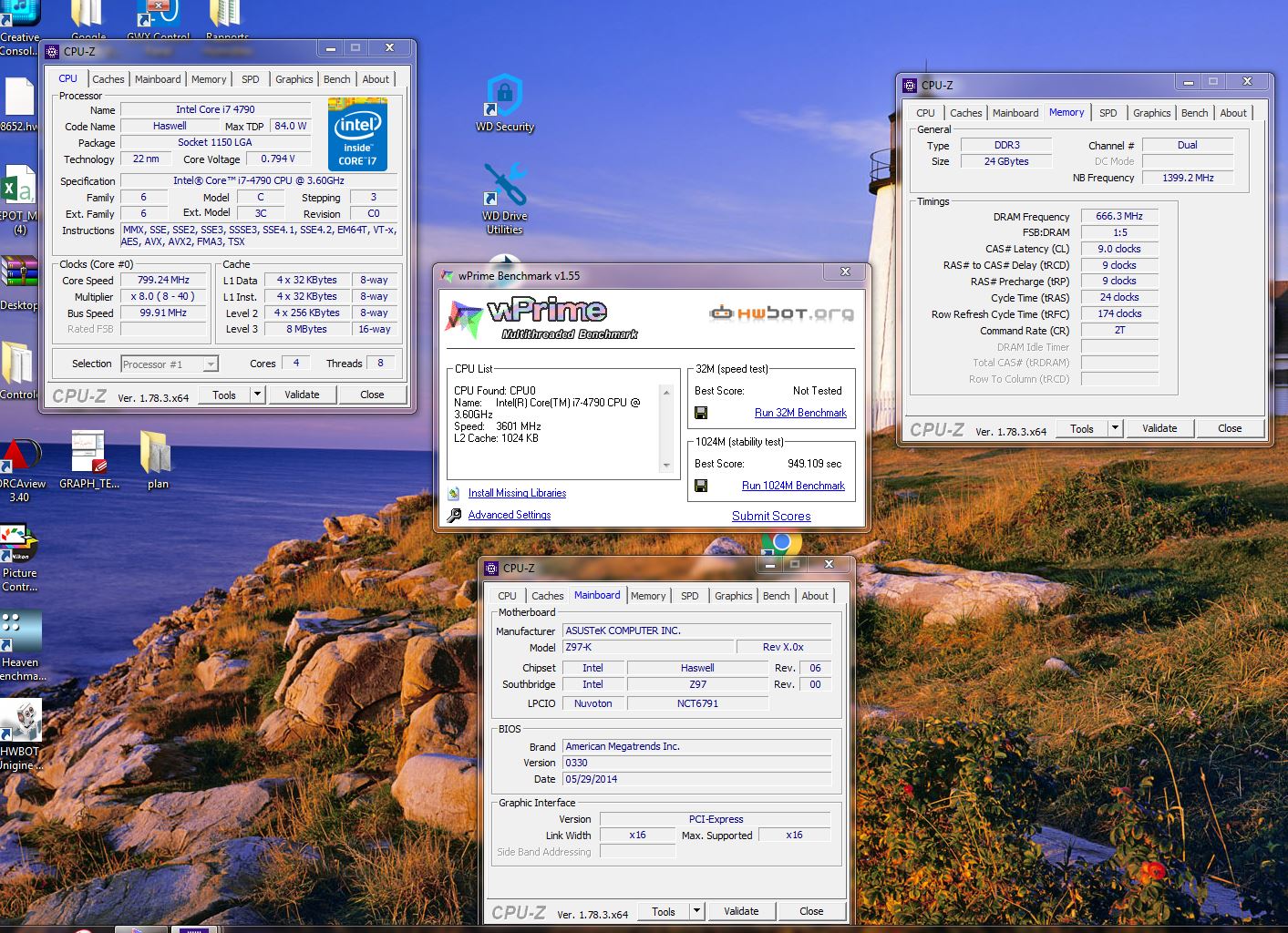1288x933 pixels.
Task: Open the Install Missing Libraries link
Action: [517, 493]
